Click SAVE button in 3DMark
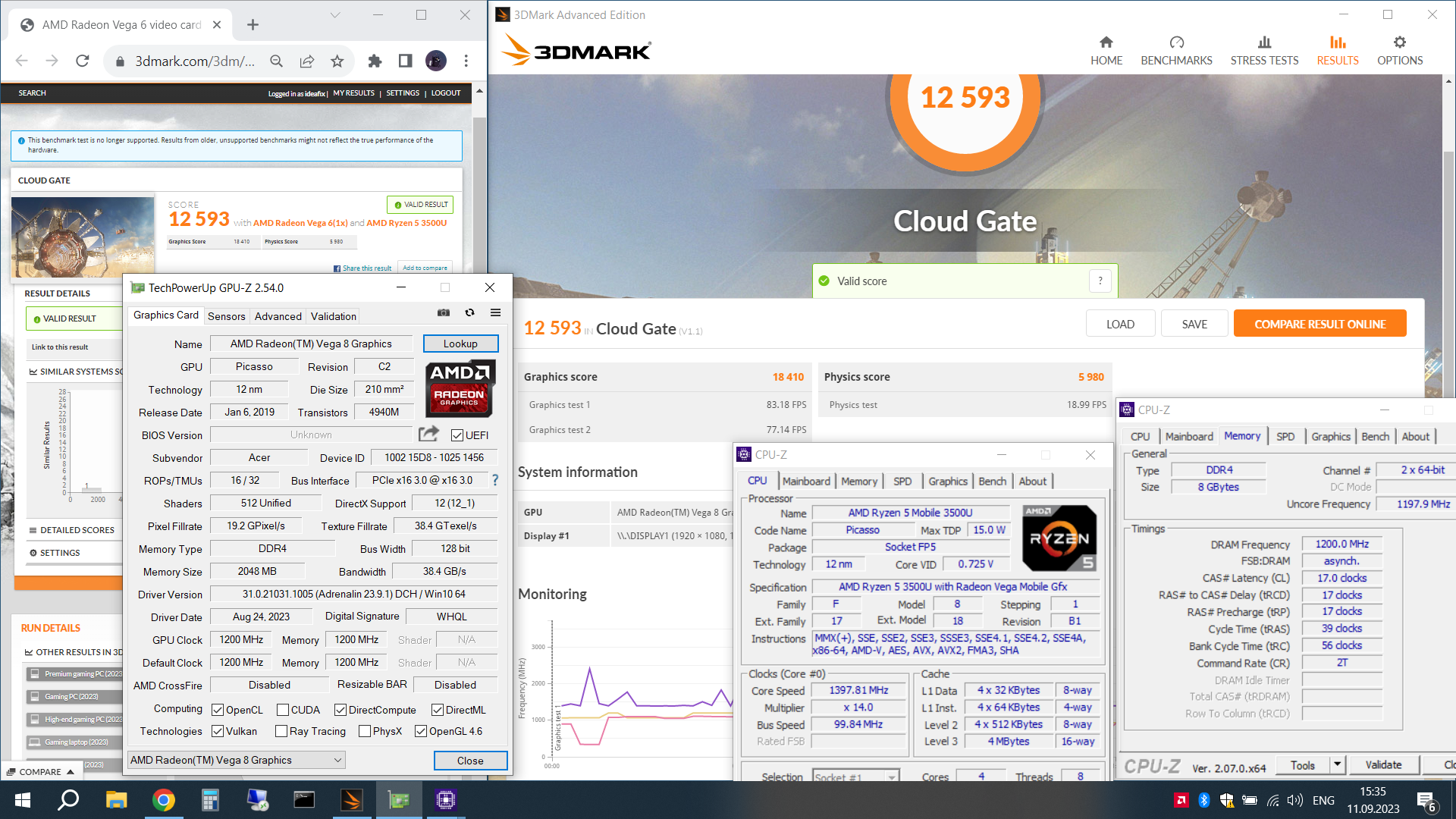Viewport: 1456px width, 819px height. click(1194, 324)
